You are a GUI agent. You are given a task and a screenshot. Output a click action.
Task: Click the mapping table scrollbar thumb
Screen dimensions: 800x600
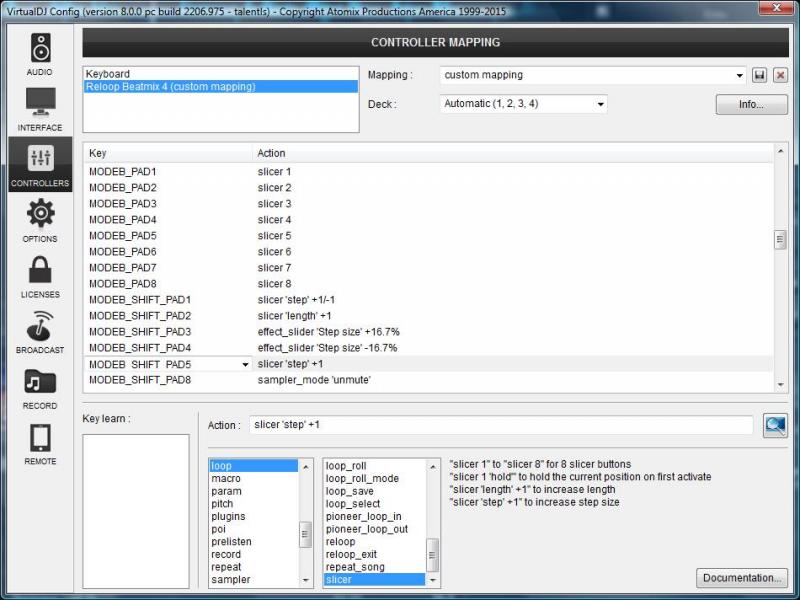coord(780,239)
